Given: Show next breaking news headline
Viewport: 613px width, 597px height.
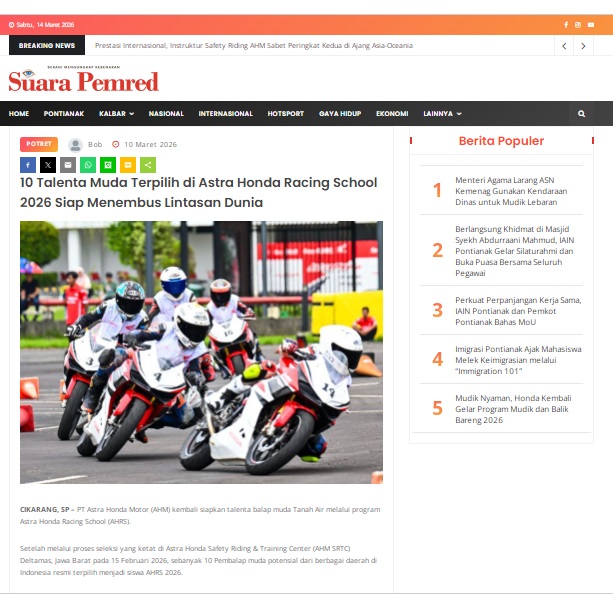Looking at the screenshot, I should pos(585,46).
